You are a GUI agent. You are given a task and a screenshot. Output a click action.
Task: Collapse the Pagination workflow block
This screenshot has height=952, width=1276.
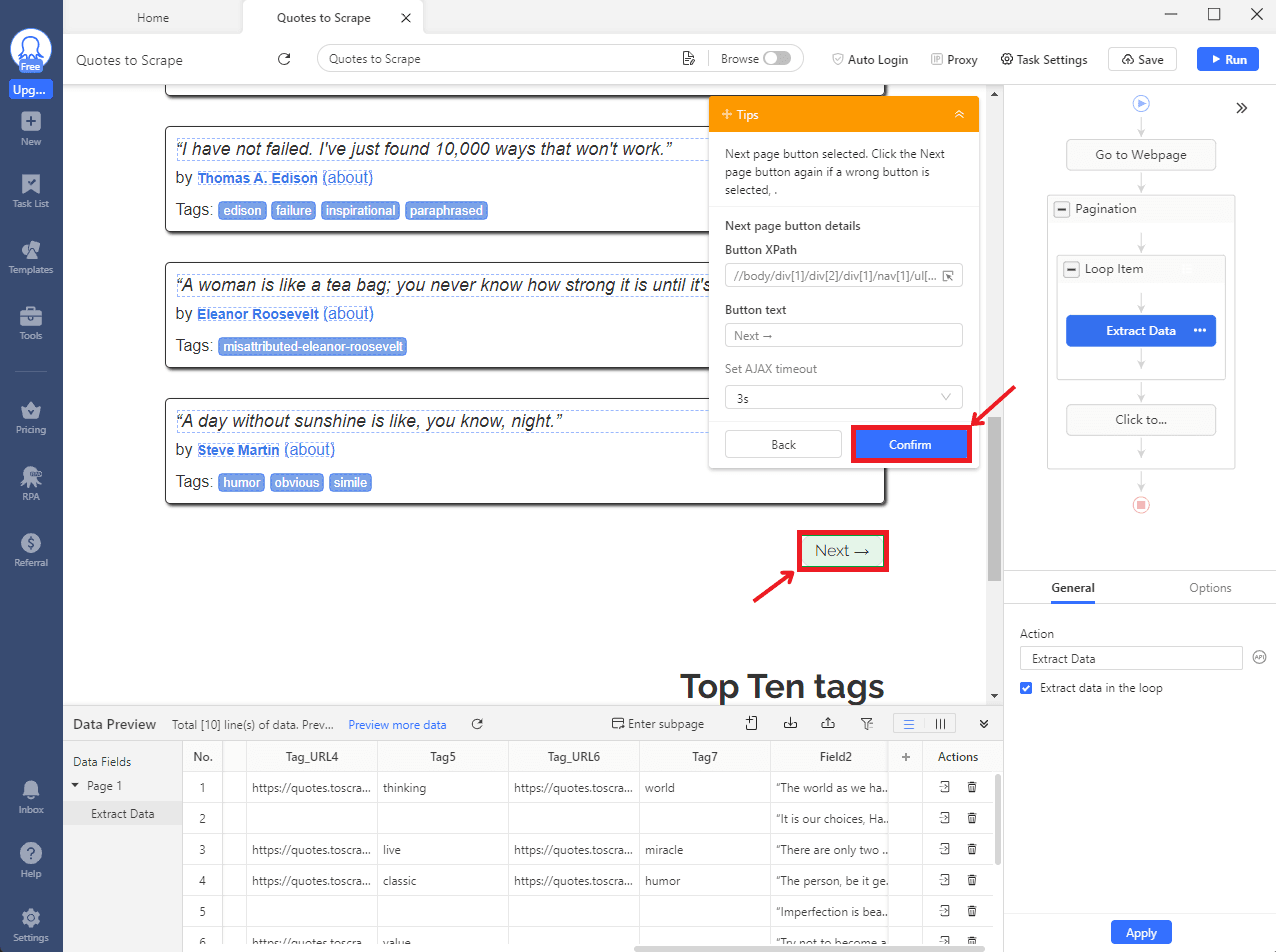1062,209
